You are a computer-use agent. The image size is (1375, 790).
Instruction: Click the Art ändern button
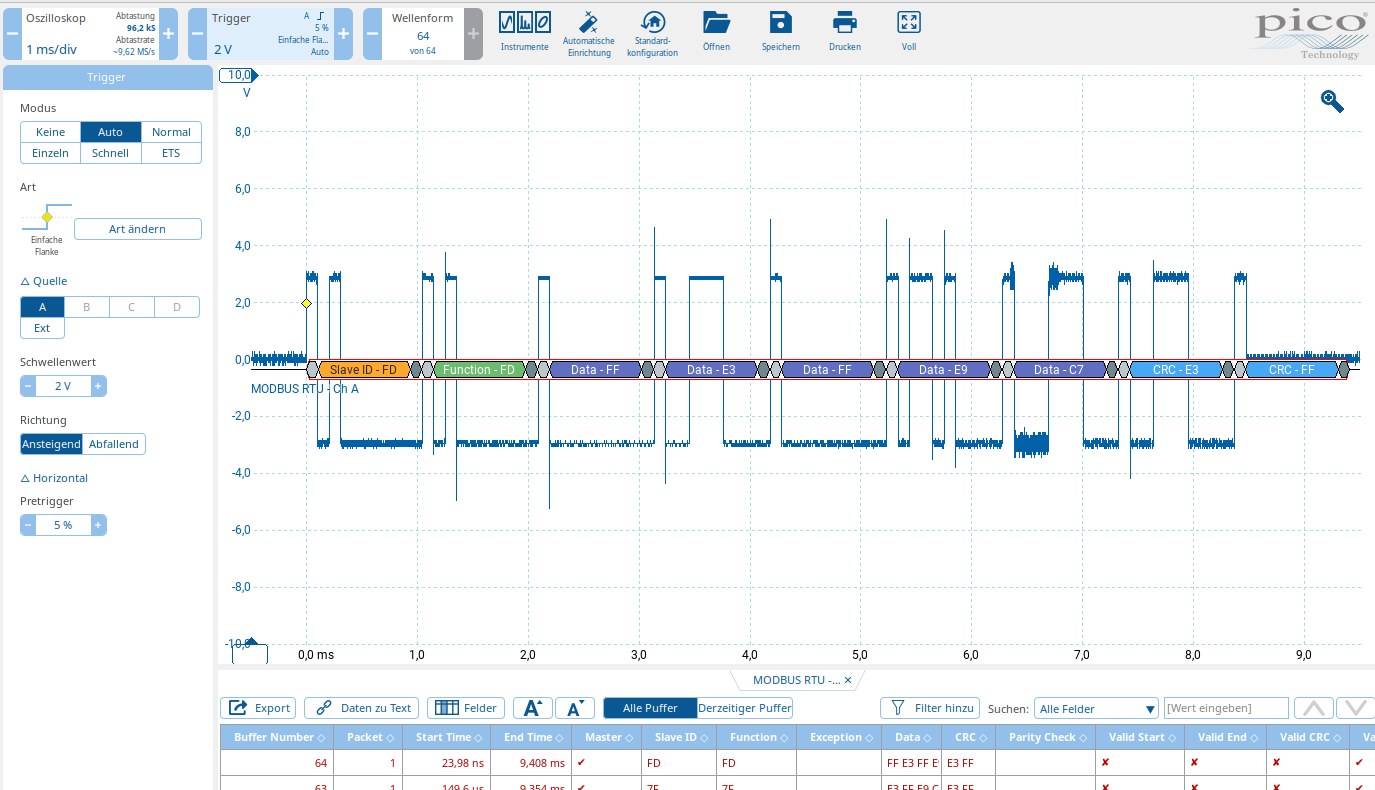(137, 229)
